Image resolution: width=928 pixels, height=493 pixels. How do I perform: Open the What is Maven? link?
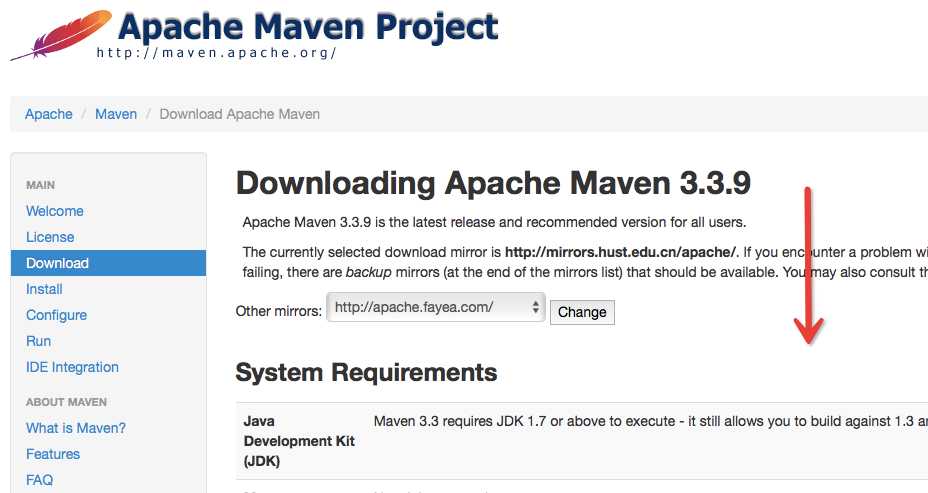[76, 428]
